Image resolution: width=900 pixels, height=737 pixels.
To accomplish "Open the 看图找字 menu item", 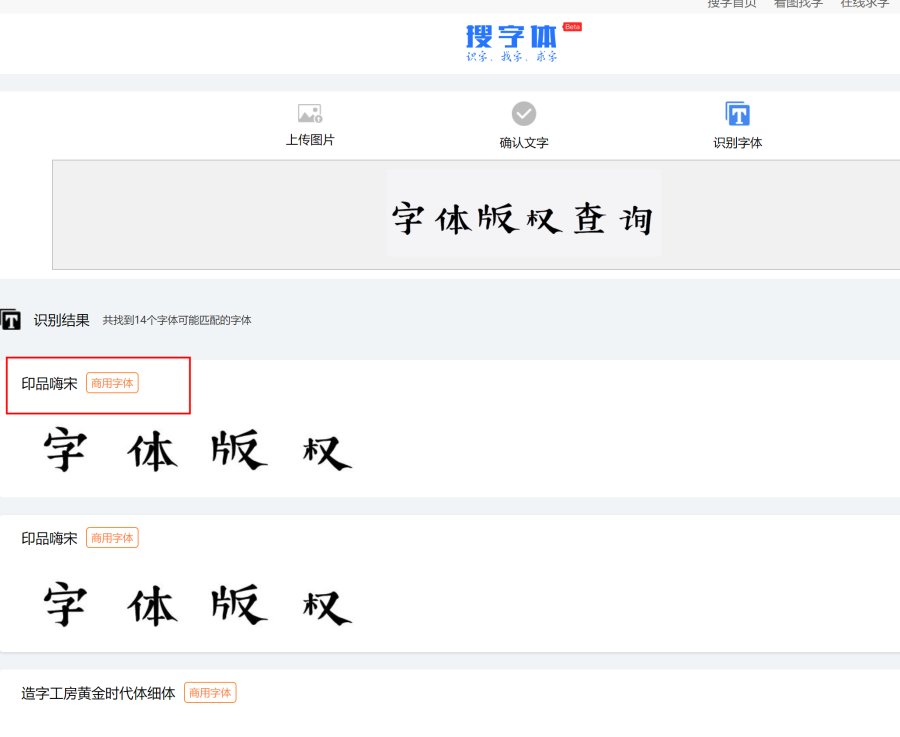I will click(x=797, y=3).
